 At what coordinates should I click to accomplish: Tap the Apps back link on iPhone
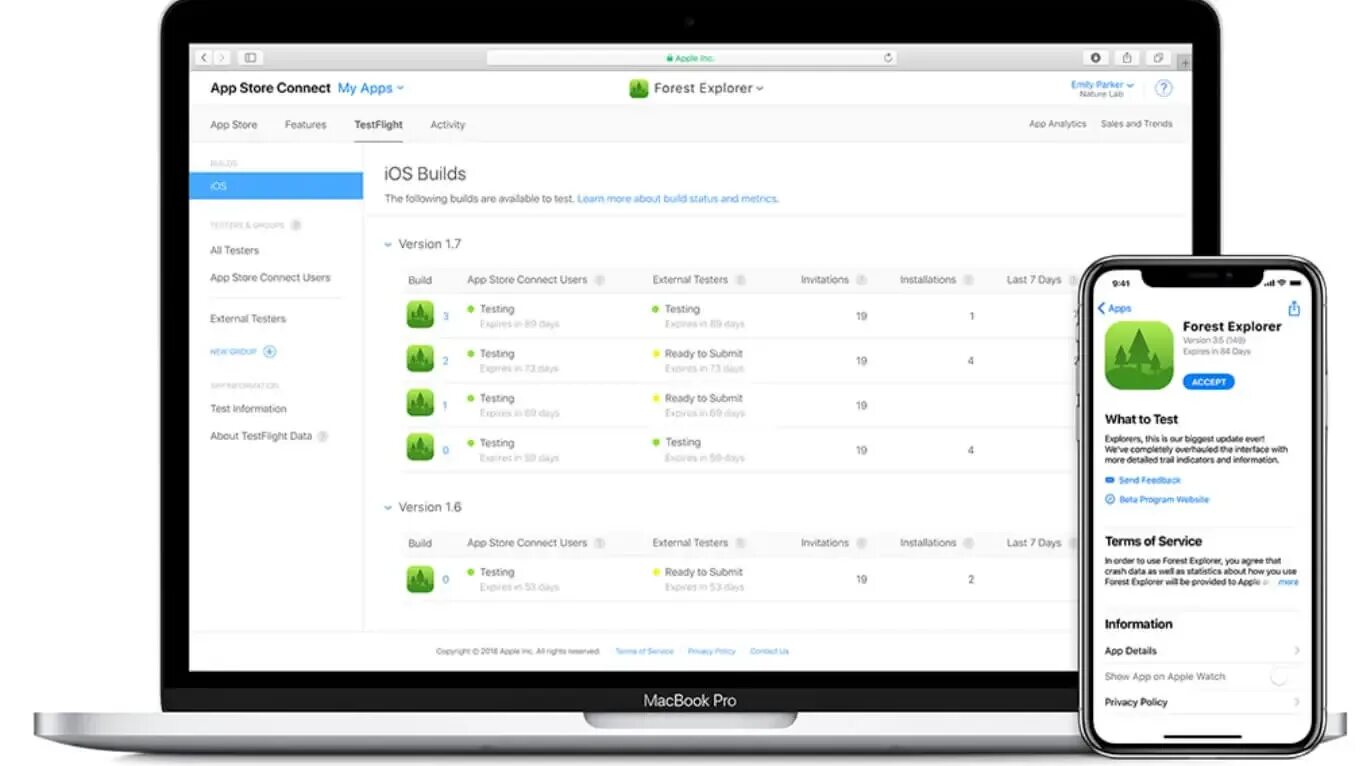pos(1114,308)
